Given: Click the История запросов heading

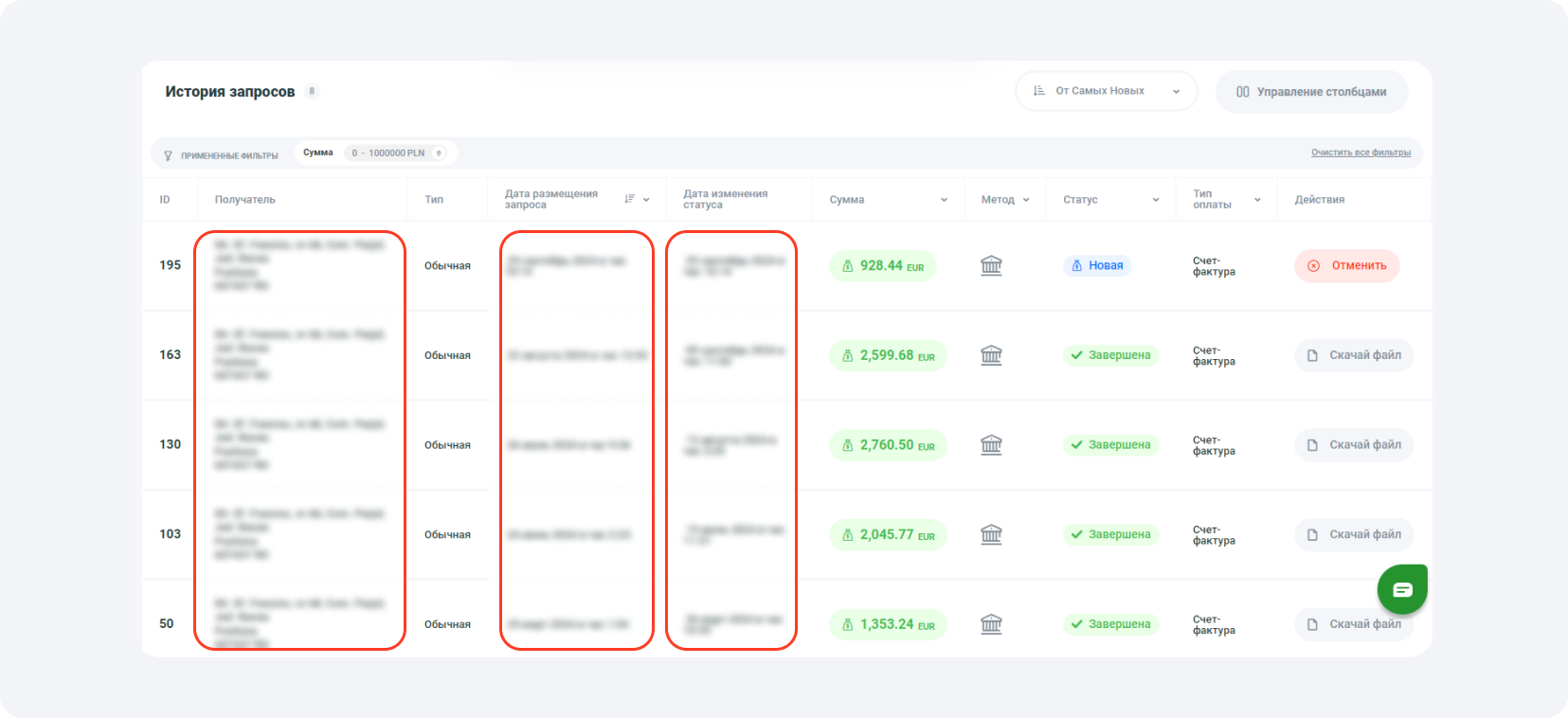Looking at the screenshot, I should [230, 92].
